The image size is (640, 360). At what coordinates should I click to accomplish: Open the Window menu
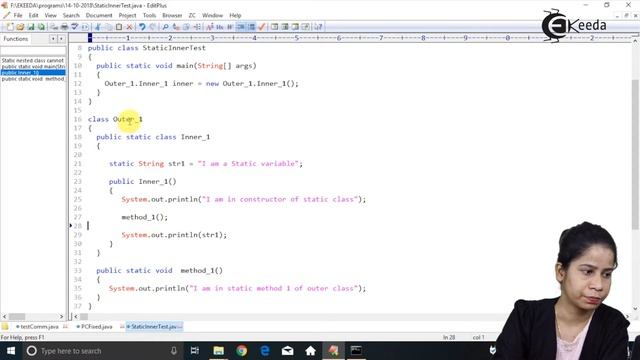click(x=212, y=16)
